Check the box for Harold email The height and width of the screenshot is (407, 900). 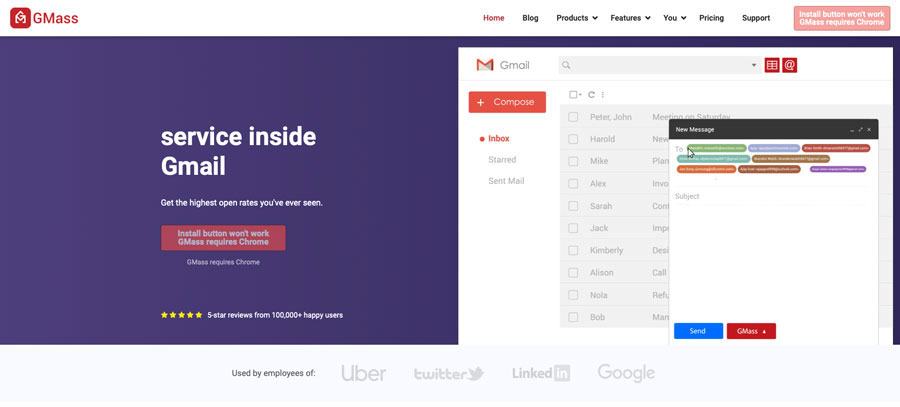click(x=573, y=139)
